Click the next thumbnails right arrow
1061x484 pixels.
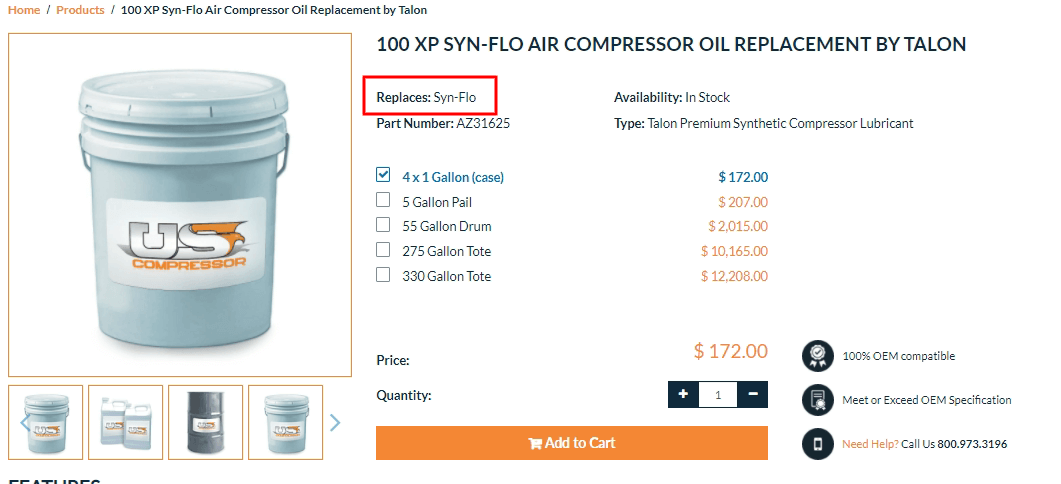(335, 423)
